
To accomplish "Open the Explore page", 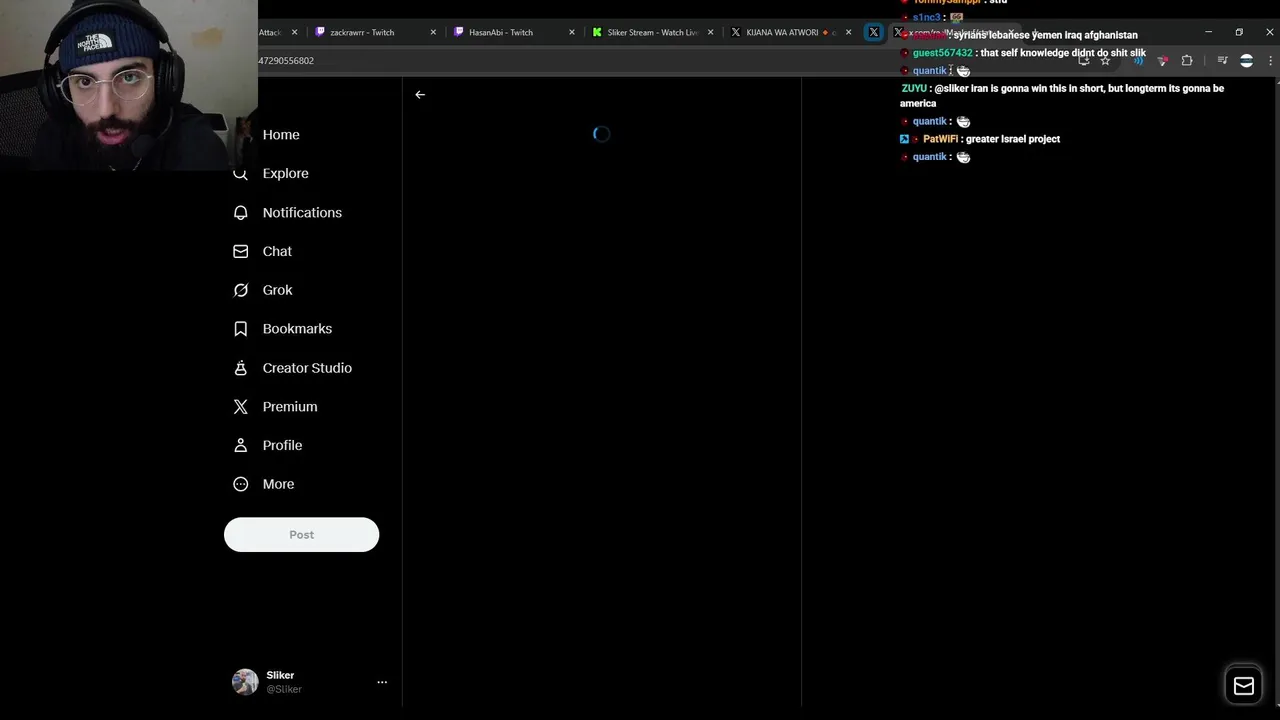I will (x=285, y=174).
